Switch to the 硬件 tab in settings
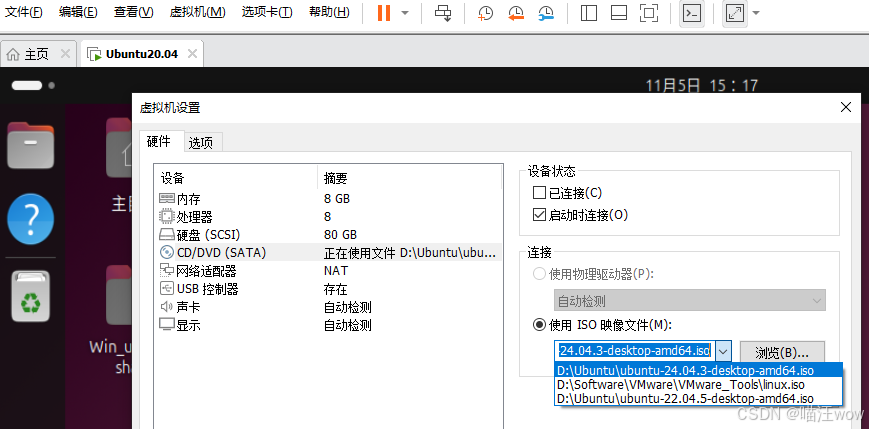 tap(159, 141)
